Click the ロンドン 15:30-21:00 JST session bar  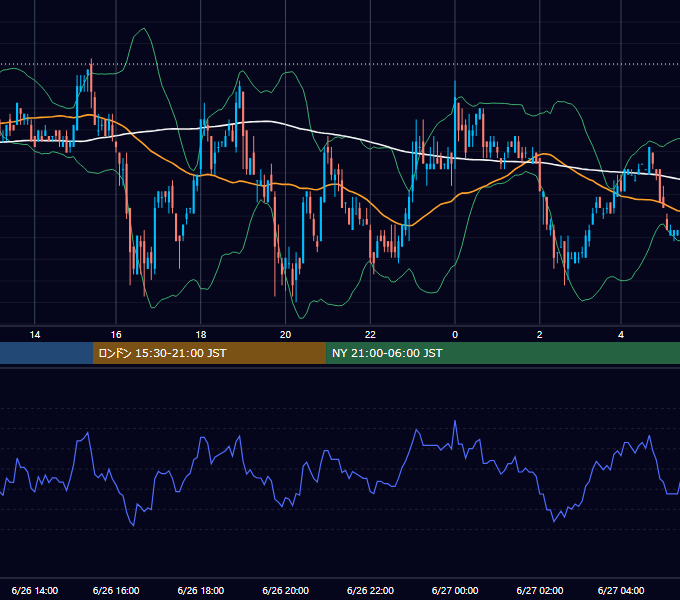[x=209, y=353]
